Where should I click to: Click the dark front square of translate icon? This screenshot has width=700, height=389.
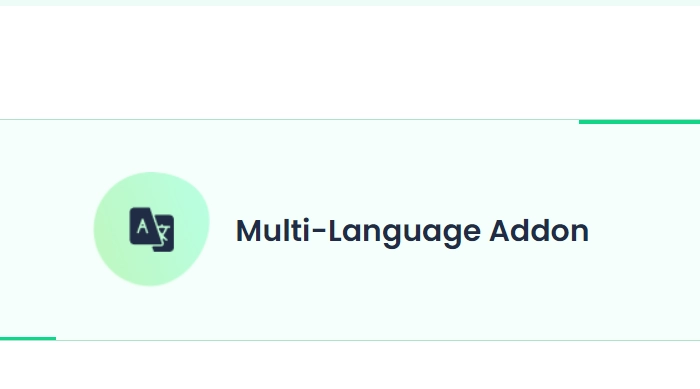click(142, 226)
